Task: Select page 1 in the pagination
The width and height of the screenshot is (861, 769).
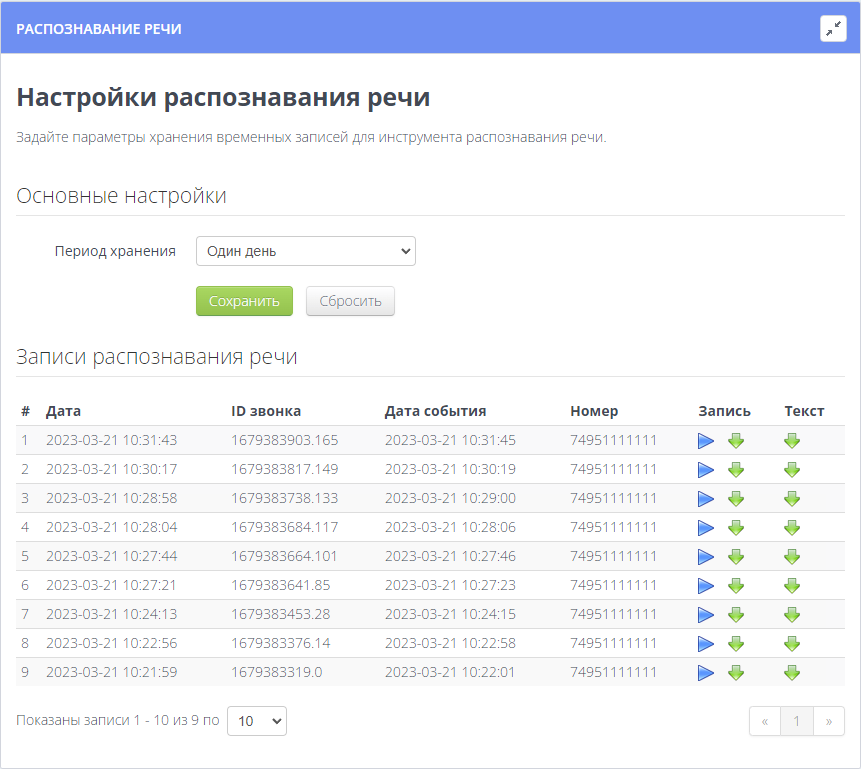Action: click(797, 721)
